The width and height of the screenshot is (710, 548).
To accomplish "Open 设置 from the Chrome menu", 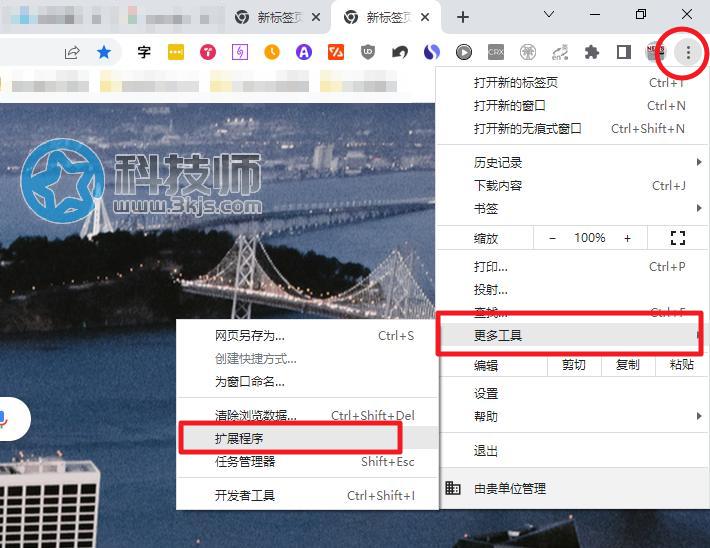I will 571,394.
